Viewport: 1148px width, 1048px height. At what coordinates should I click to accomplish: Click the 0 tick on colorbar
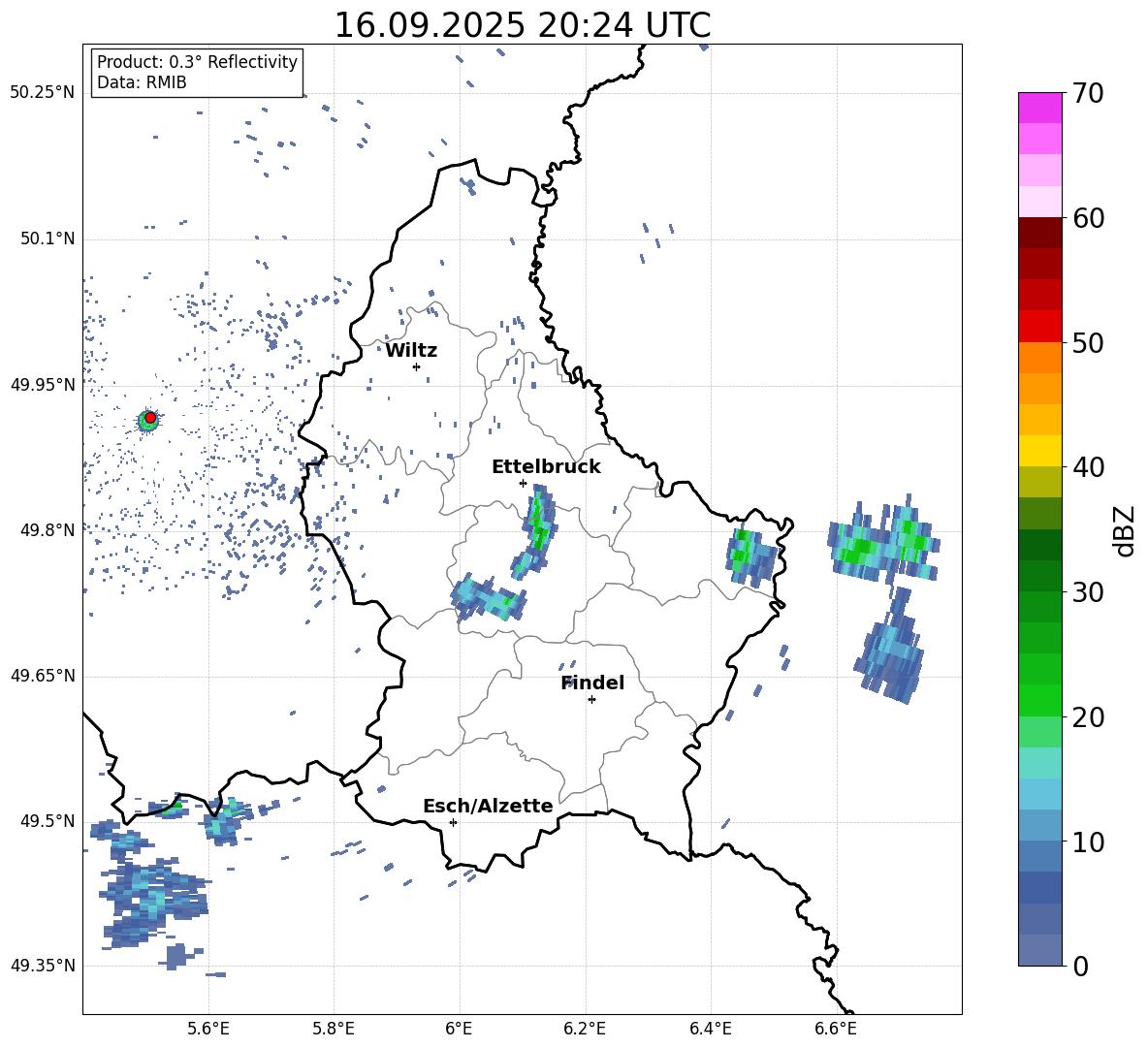pos(1080,966)
